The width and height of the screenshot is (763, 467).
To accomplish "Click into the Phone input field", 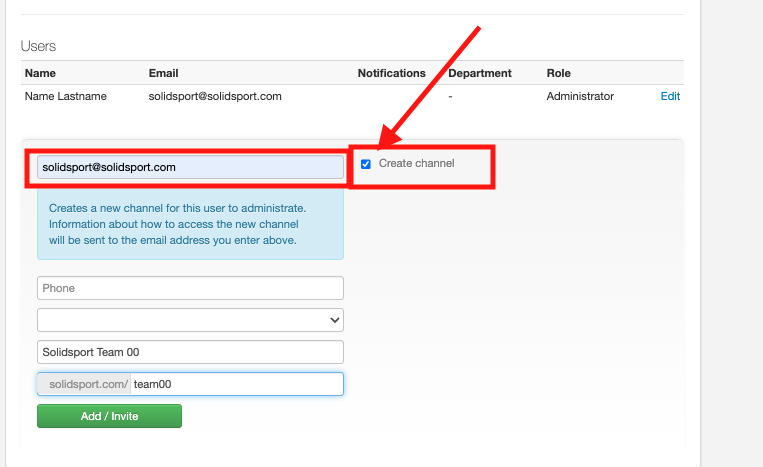I will [190, 288].
